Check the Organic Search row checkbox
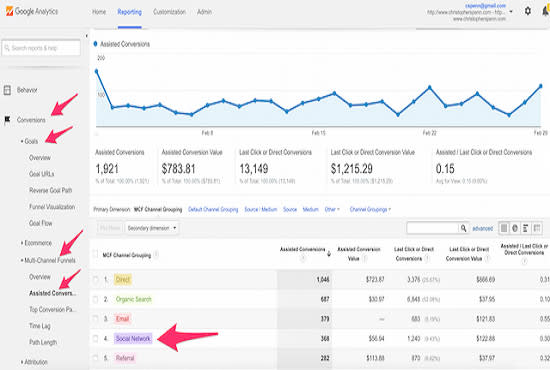The image size is (550, 370). click(95, 299)
